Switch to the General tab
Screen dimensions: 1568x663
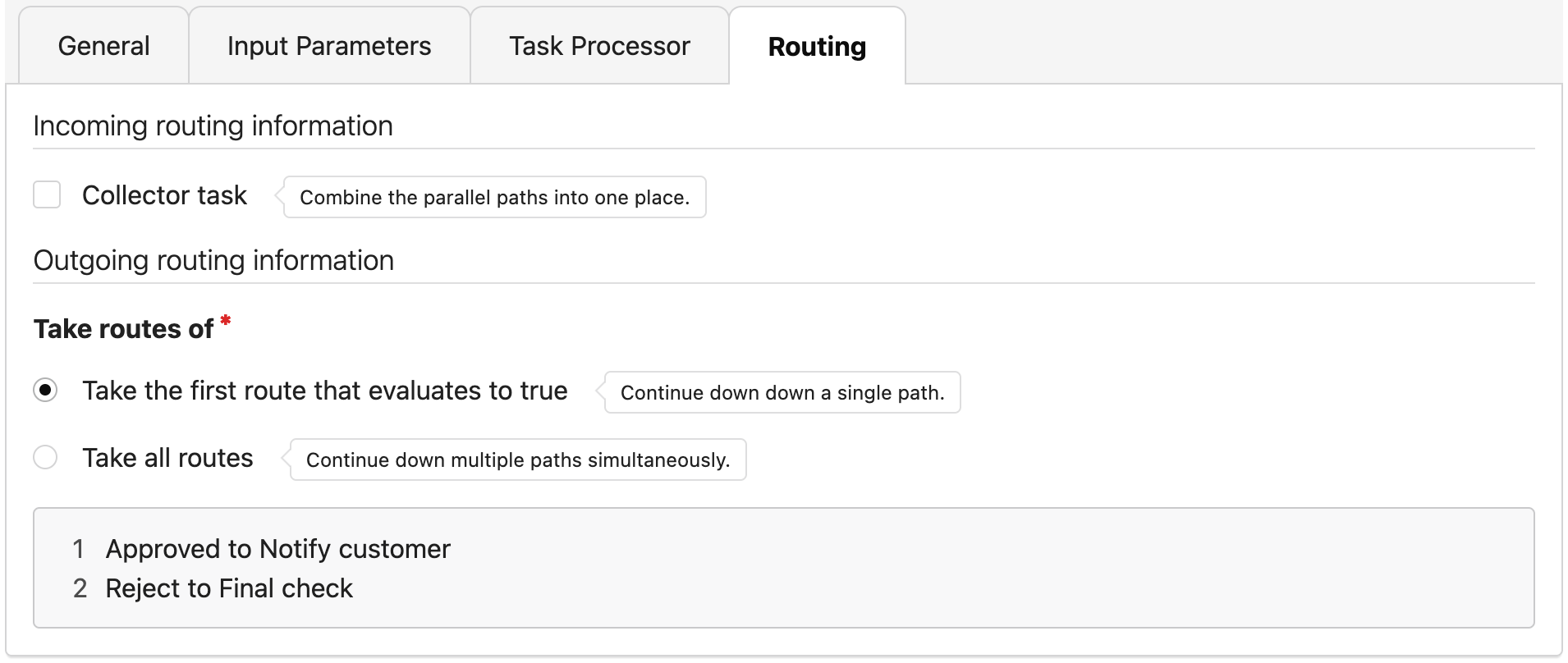coord(103,47)
